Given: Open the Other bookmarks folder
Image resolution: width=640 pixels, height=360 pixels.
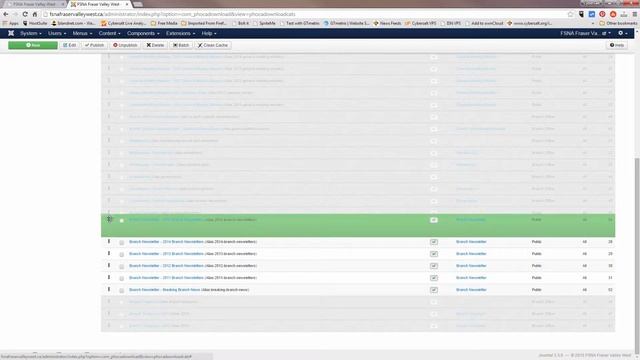Looking at the screenshot, I should (618, 23).
